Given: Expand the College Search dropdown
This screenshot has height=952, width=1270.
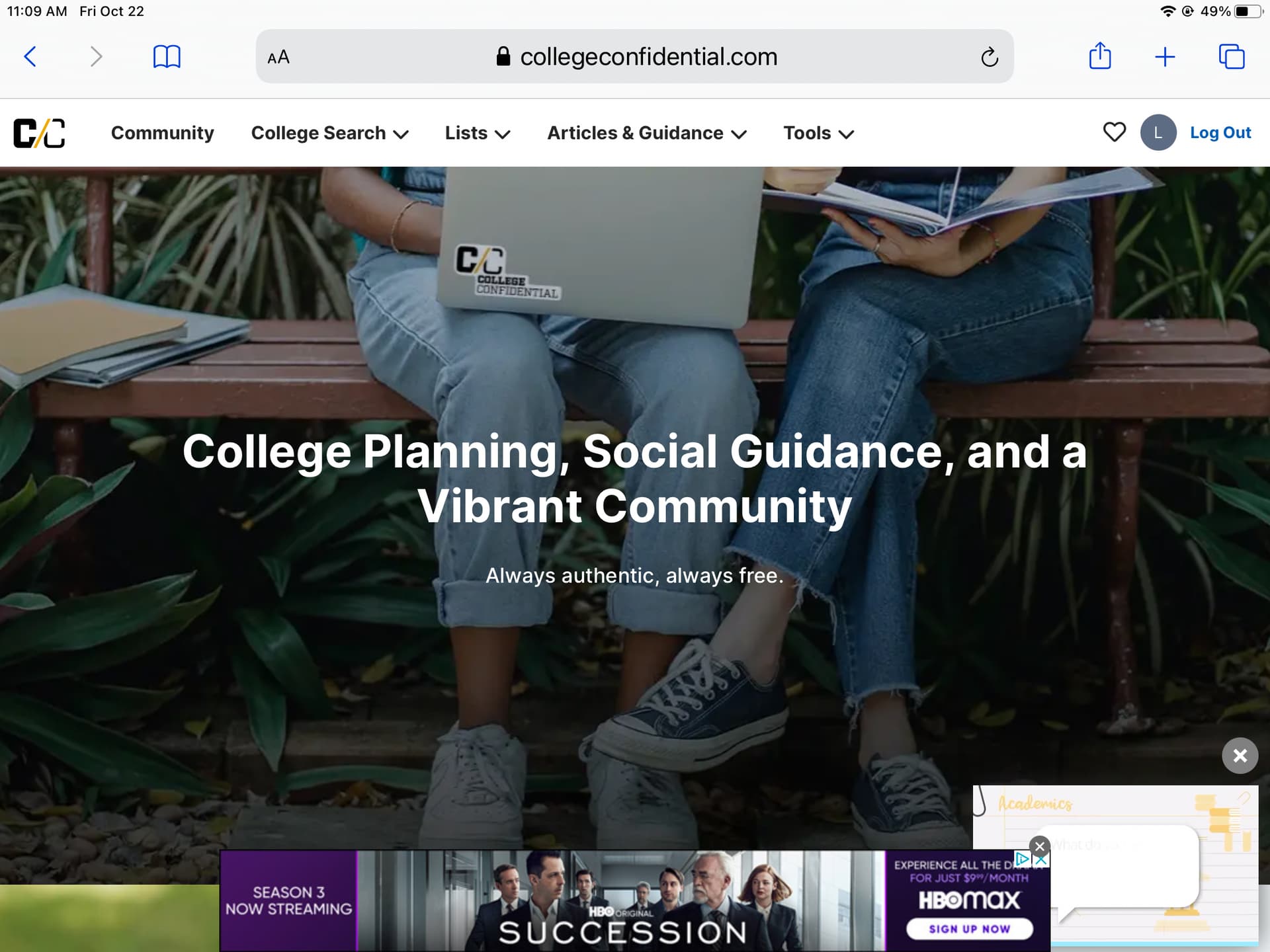Looking at the screenshot, I should (x=329, y=133).
